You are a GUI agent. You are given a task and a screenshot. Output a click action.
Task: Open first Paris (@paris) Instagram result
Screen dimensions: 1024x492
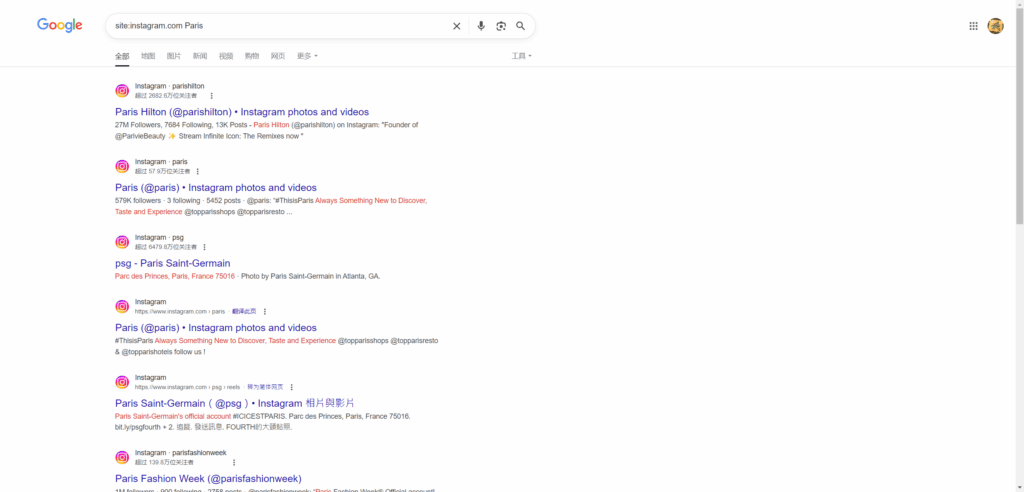tap(216, 188)
